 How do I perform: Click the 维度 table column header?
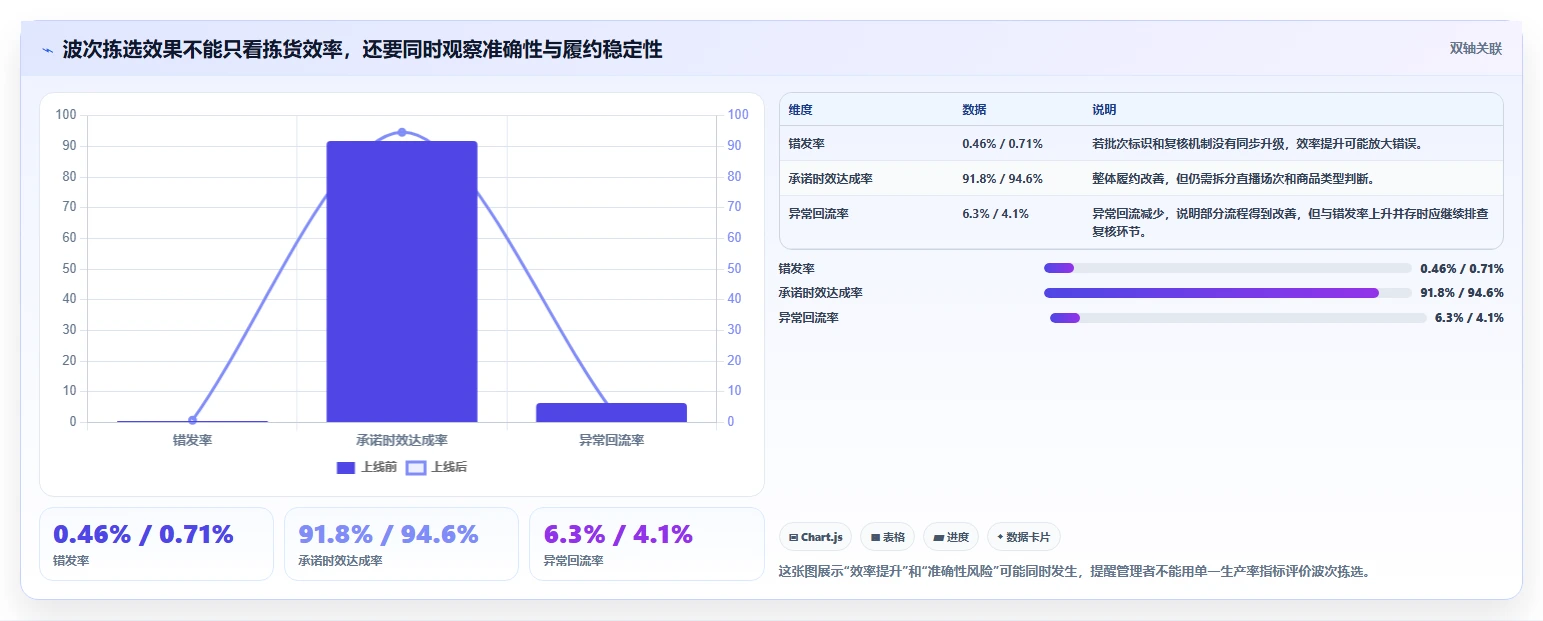tap(800, 110)
